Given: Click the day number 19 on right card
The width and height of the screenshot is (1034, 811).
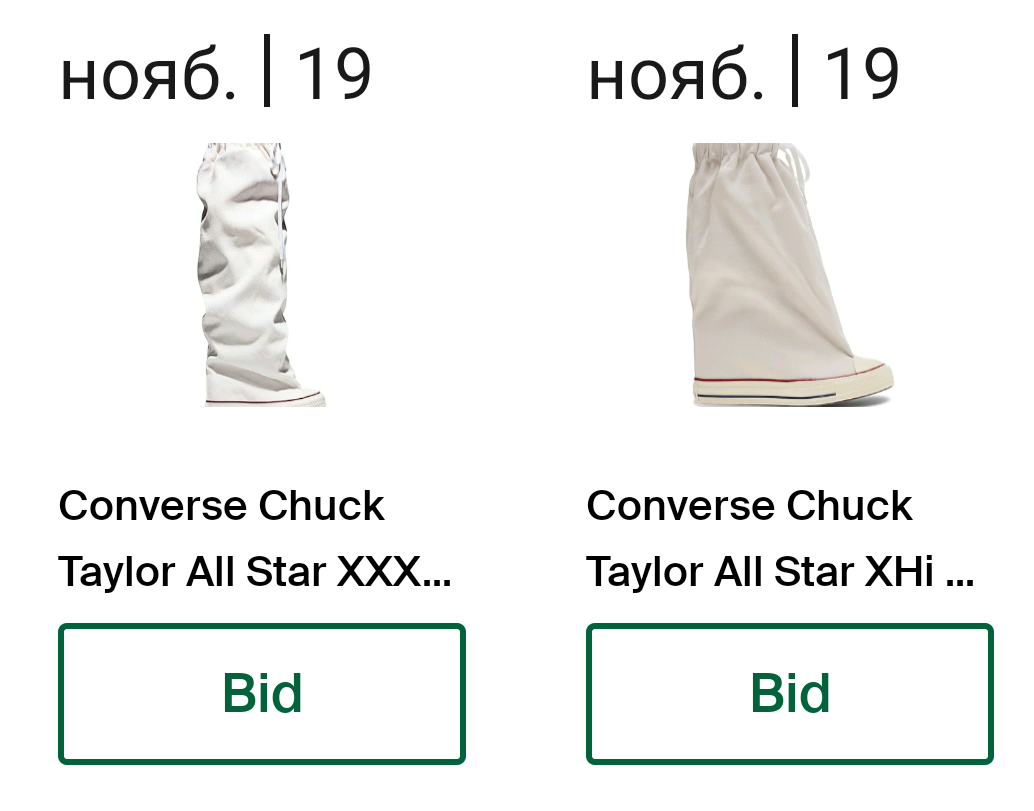Looking at the screenshot, I should coord(863,74).
